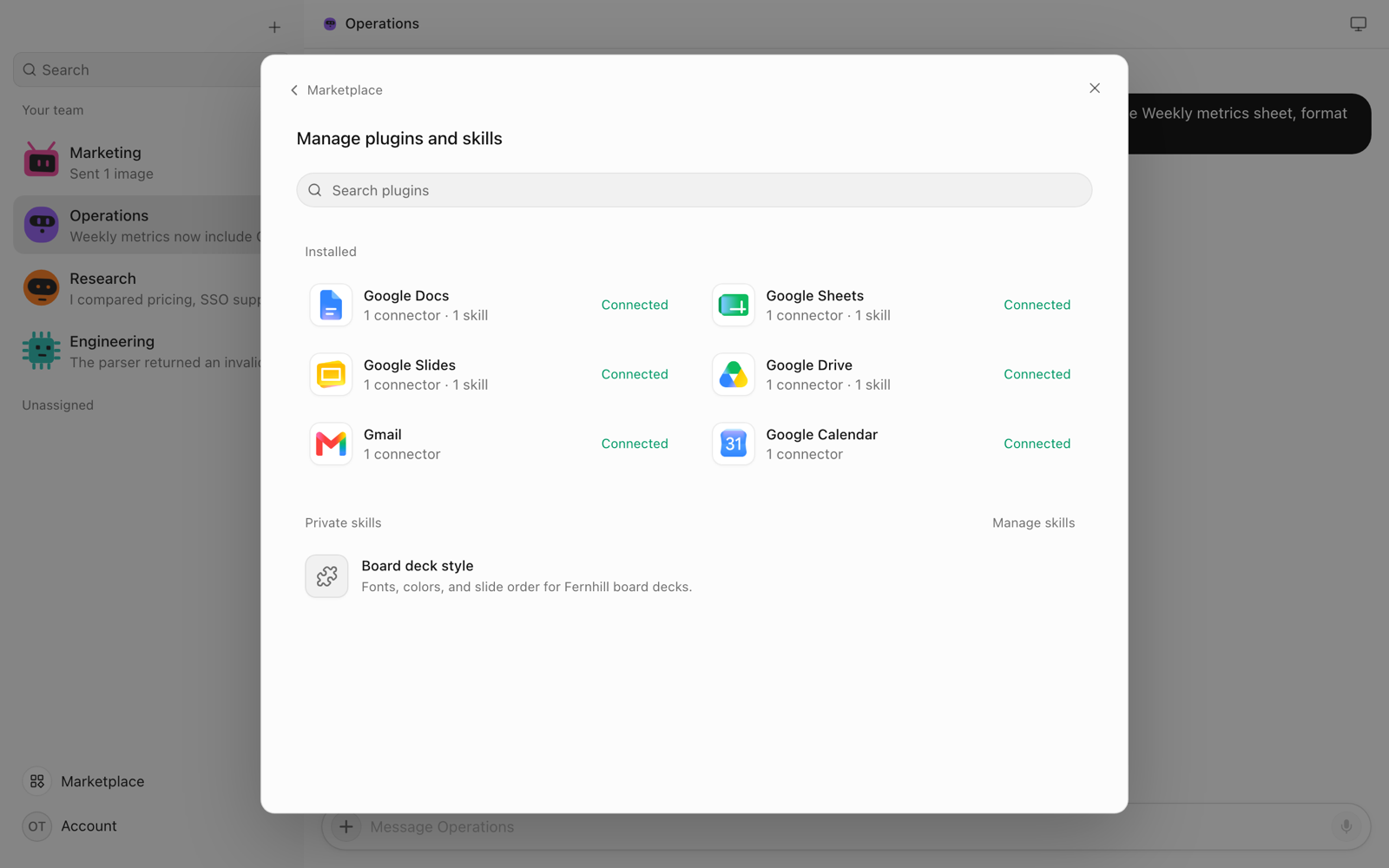
Task: Click the screen icon in top right corner
Action: click(1359, 24)
